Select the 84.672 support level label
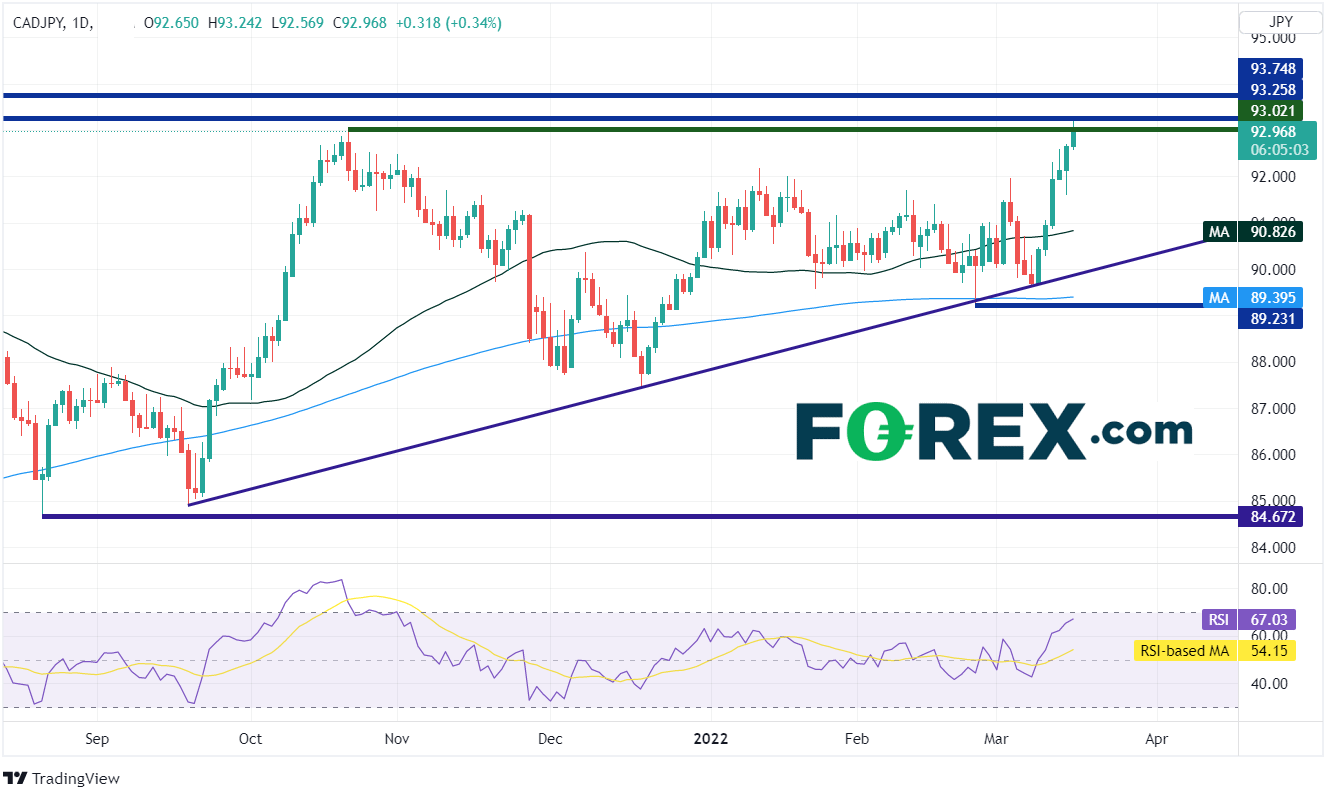 pyautogui.click(x=1277, y=517)
